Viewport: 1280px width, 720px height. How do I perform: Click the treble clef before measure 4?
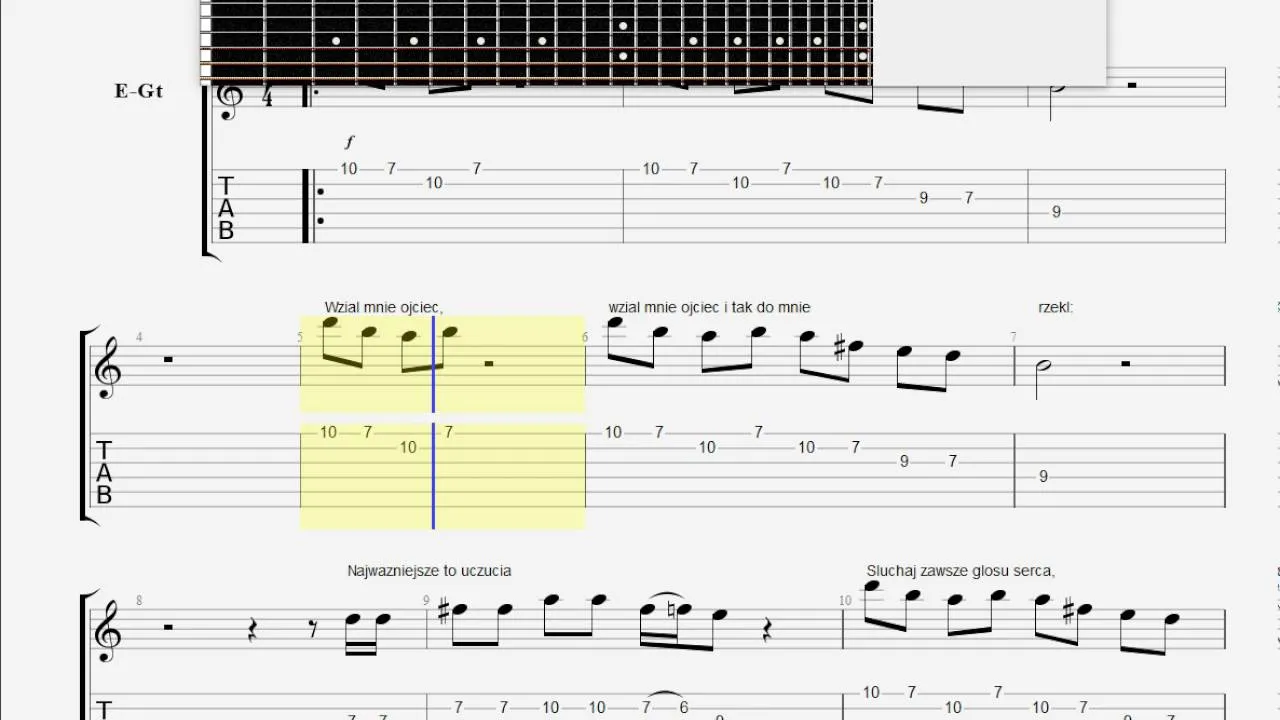(108, 366)
